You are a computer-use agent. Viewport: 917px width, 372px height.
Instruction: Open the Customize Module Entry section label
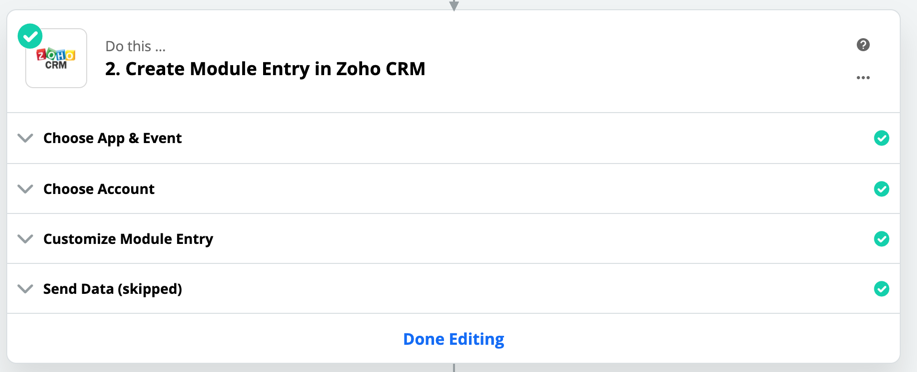tap(128, 239)
